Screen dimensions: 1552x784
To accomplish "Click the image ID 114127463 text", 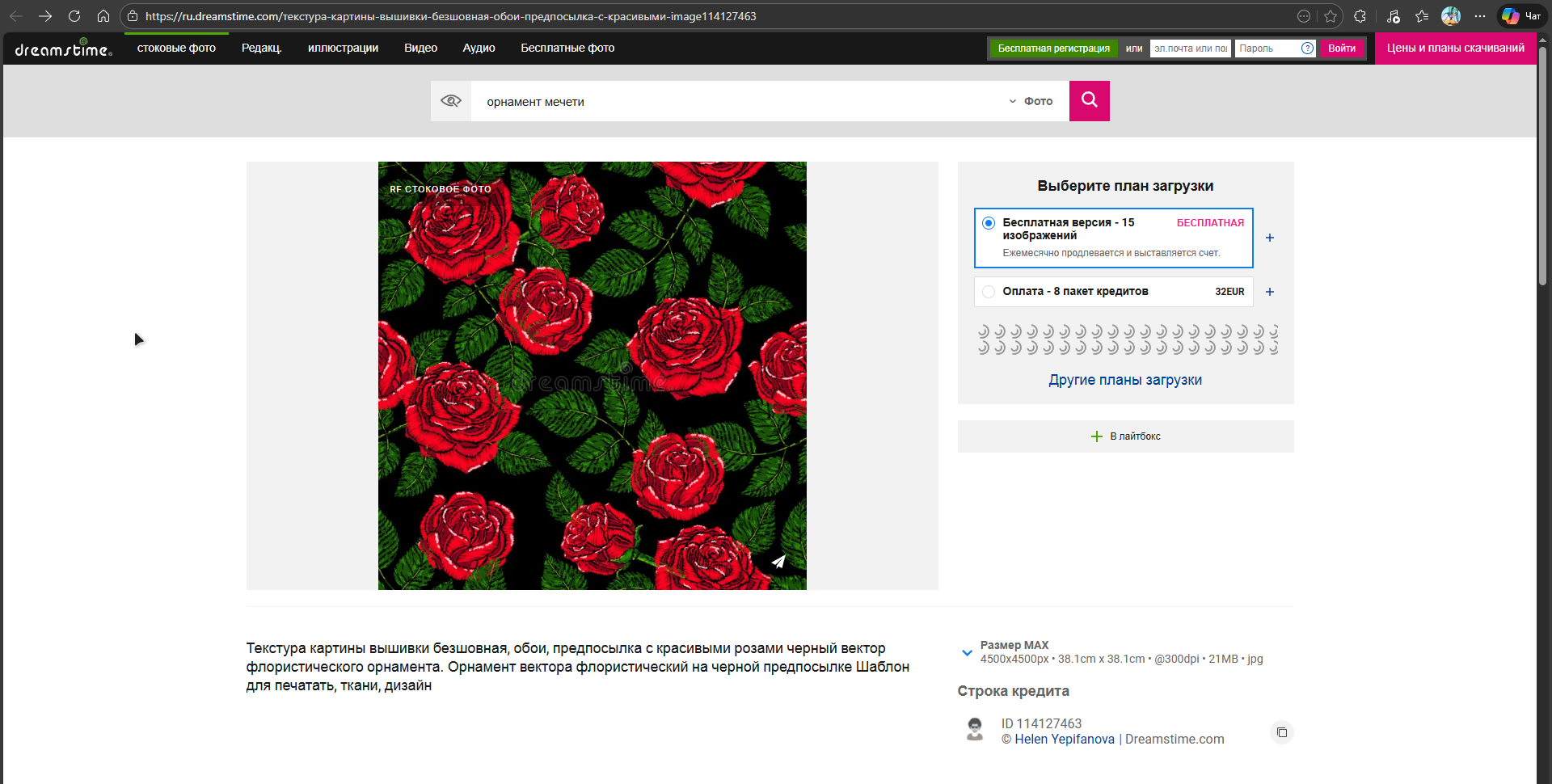I will 1041,724.
